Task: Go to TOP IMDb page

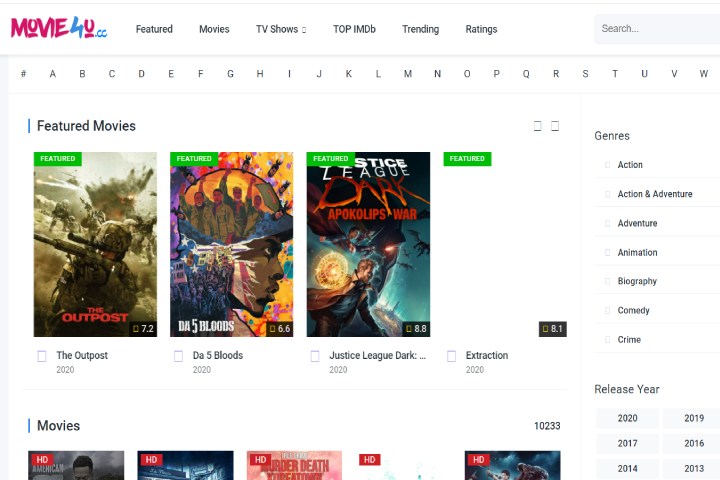Action: (354, 29)
